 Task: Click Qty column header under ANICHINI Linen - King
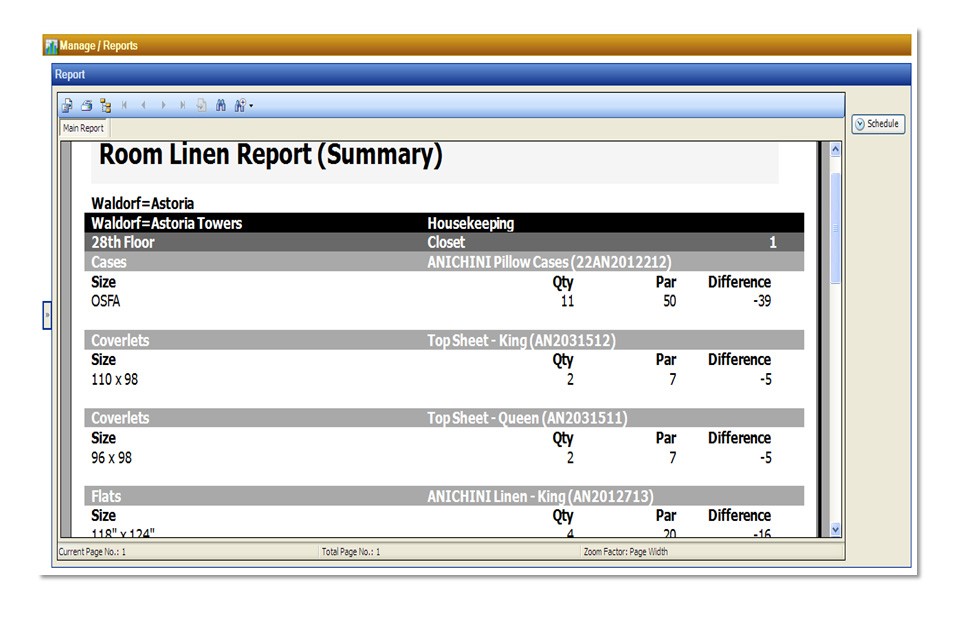(x=563, y=516)
